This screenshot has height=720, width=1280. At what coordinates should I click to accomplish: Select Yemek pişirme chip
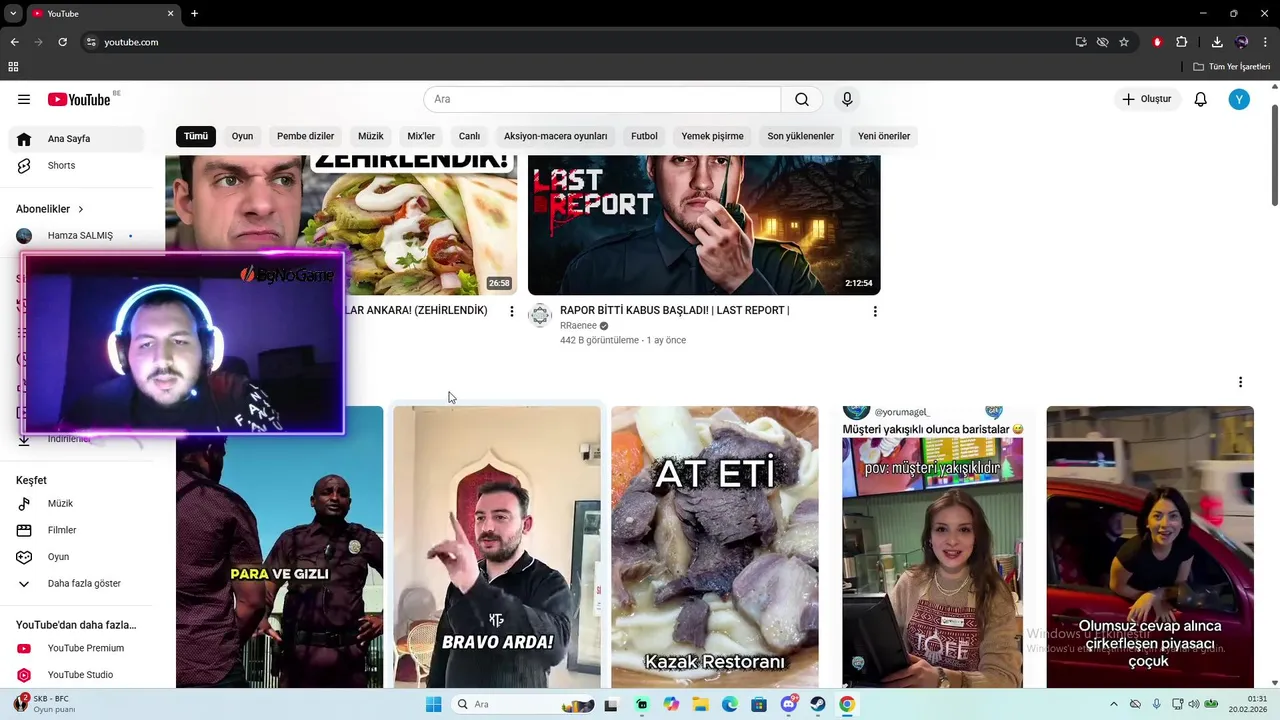(x=713, y=136)
